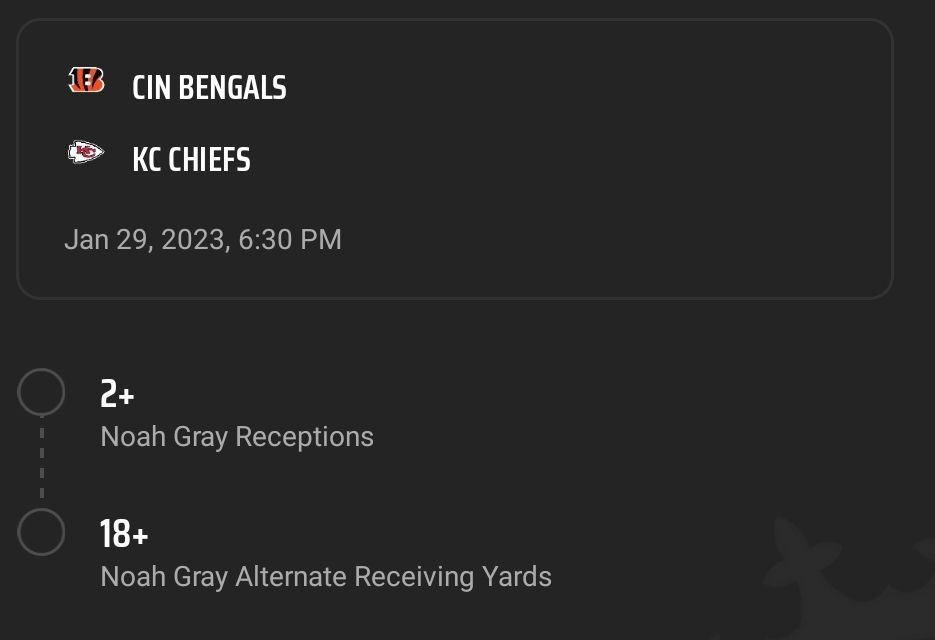
Task: Click the Kansas City Chiefs arrowhead logo
Action: click(x=86, y=152)
